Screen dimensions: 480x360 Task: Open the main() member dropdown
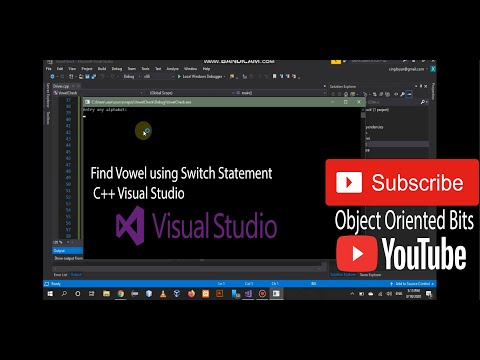point(281,93)
